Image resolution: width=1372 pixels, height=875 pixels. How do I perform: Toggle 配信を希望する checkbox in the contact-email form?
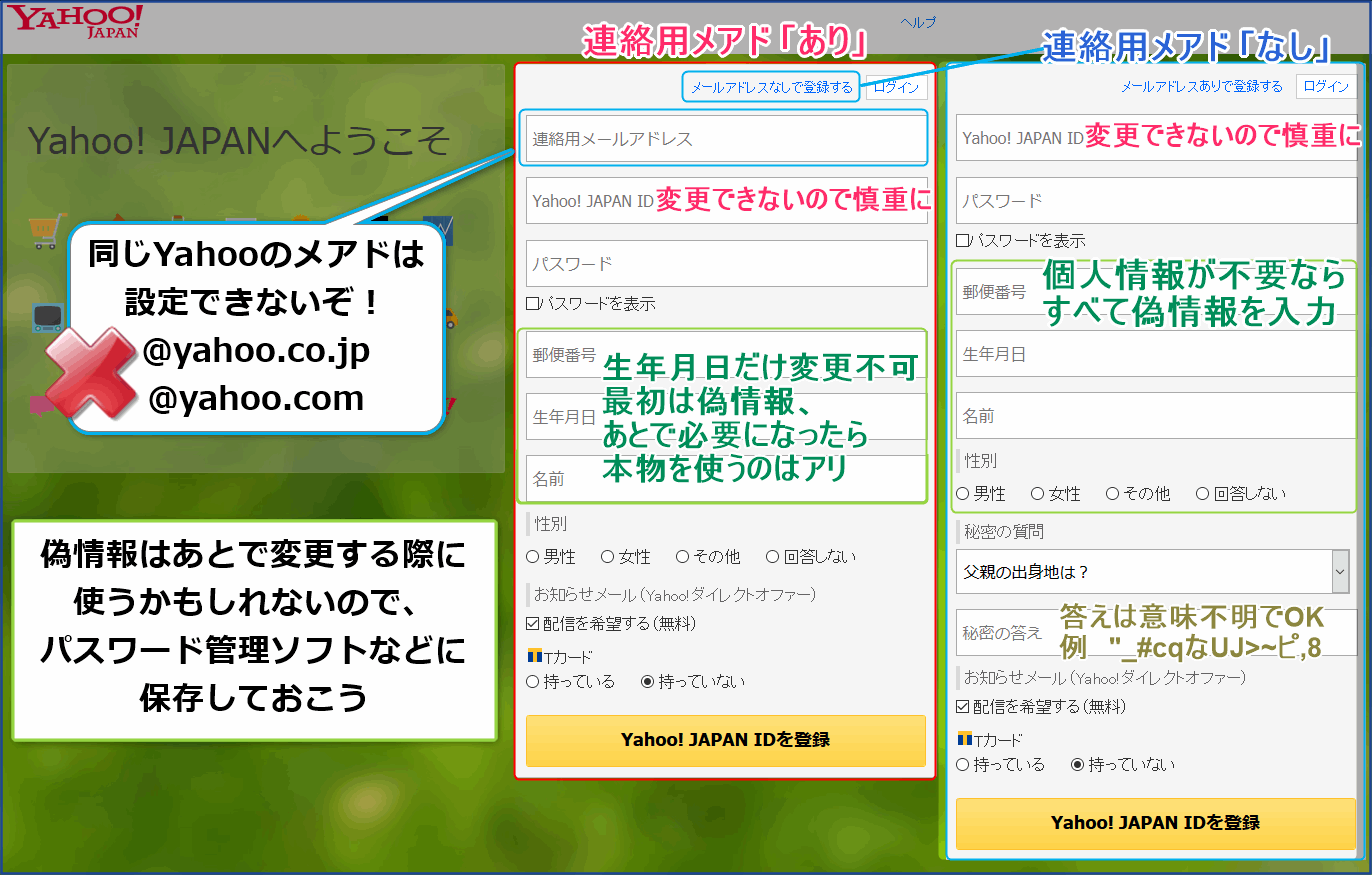coord(533,624)
